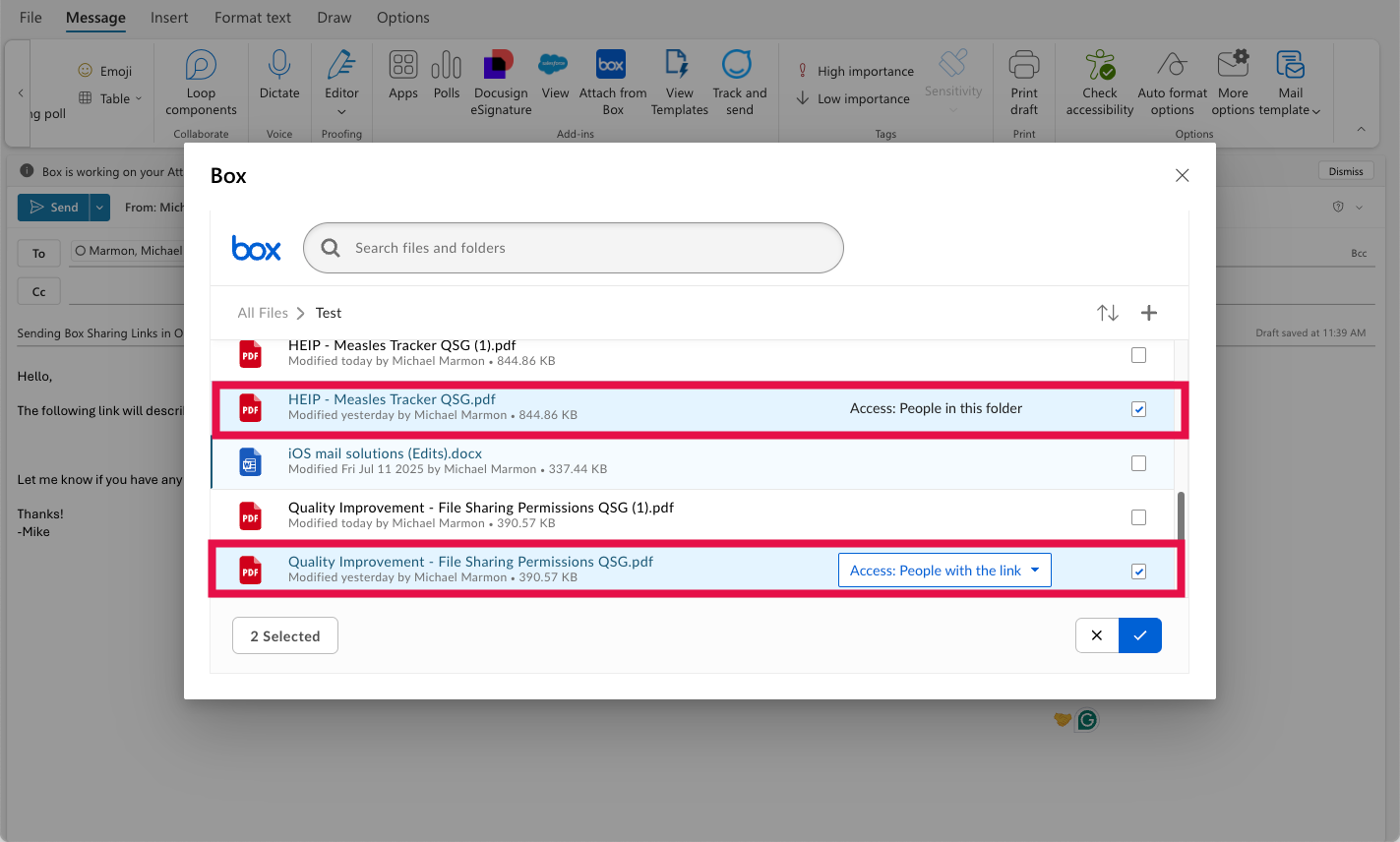Insert an Emoji
The width and height of the screenshot is (1400, 842).
click(104, 71)
